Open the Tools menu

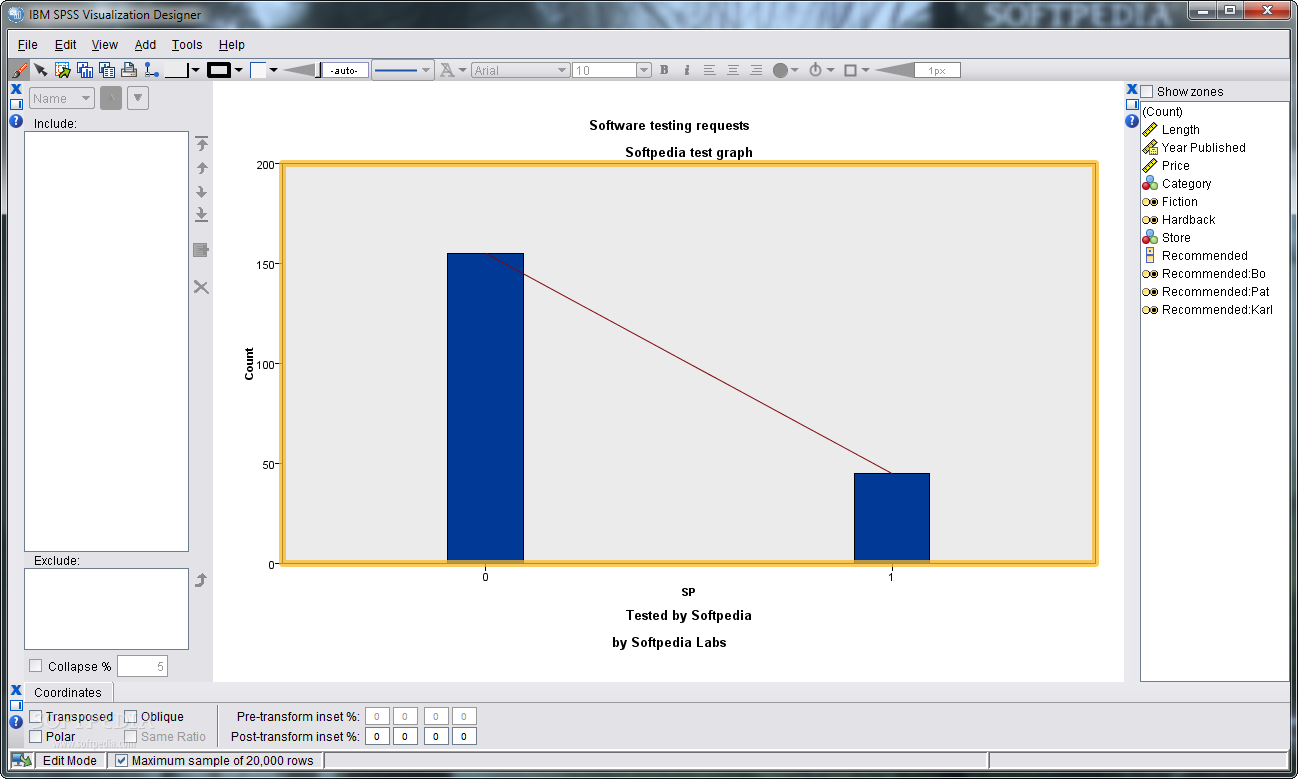pos(187,45)
